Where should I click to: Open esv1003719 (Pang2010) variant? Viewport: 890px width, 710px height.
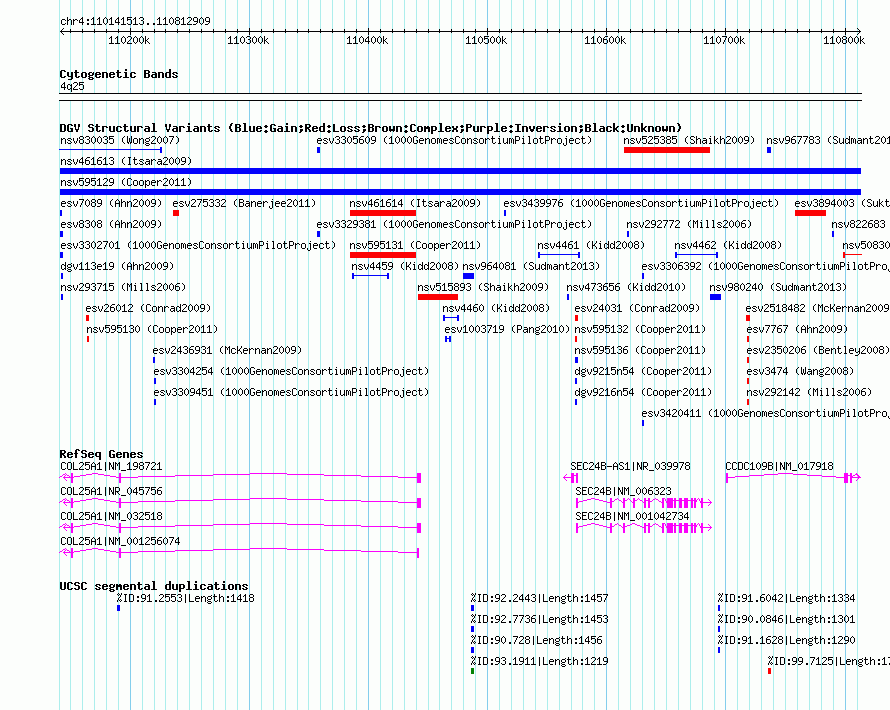pos(507,329)
